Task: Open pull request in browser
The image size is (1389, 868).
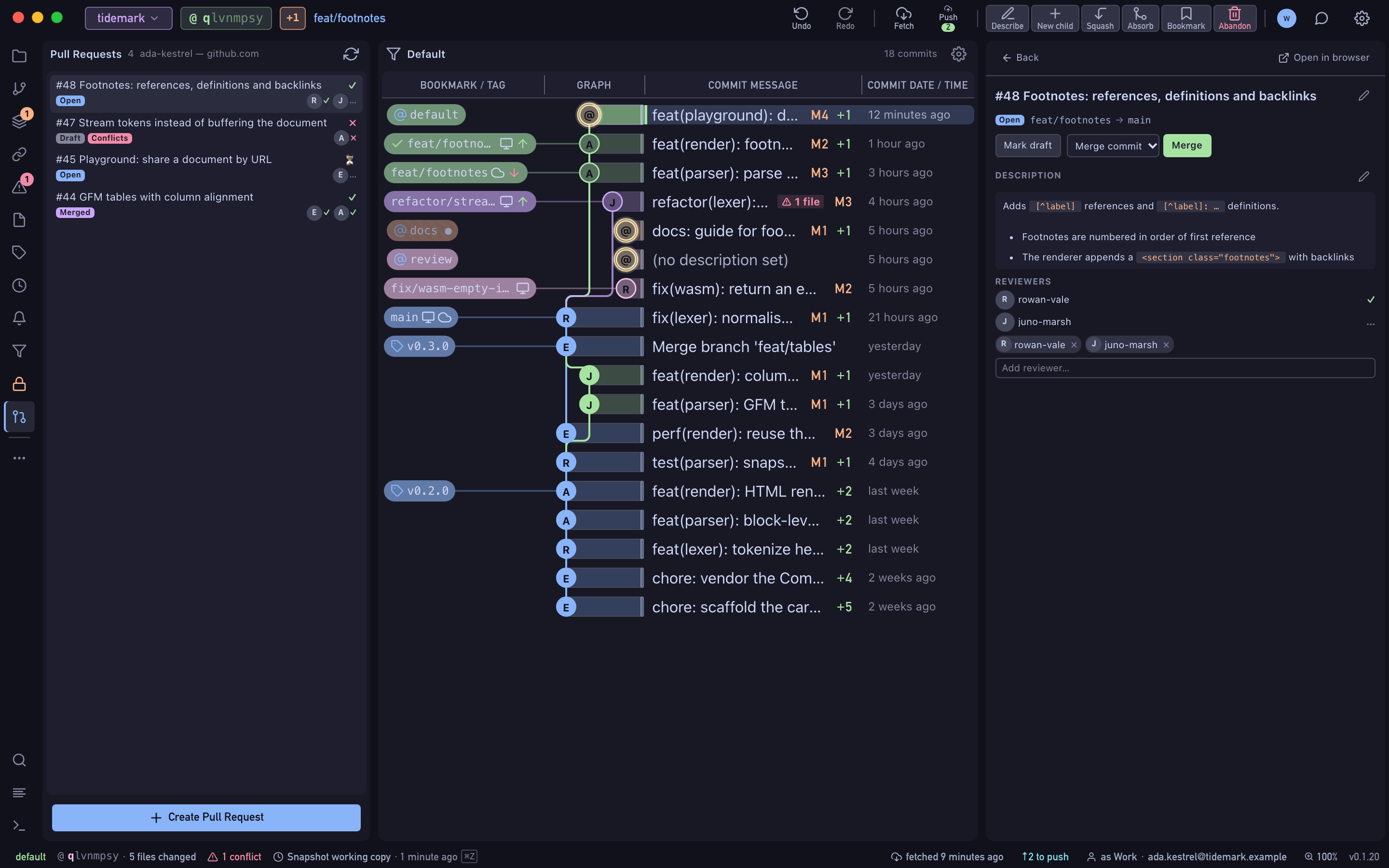Action: point(1323,57)
